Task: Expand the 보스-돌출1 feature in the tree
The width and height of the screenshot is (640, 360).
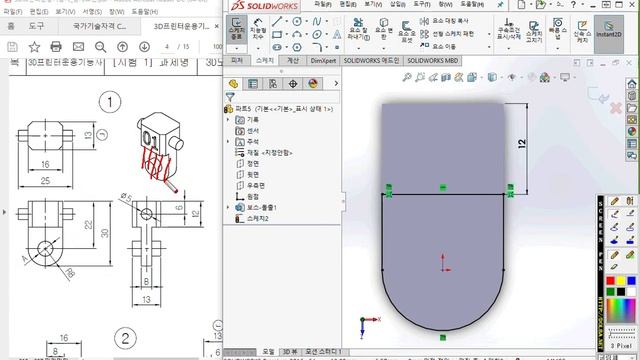Action: pyautogui.click(x=228, y=207)
